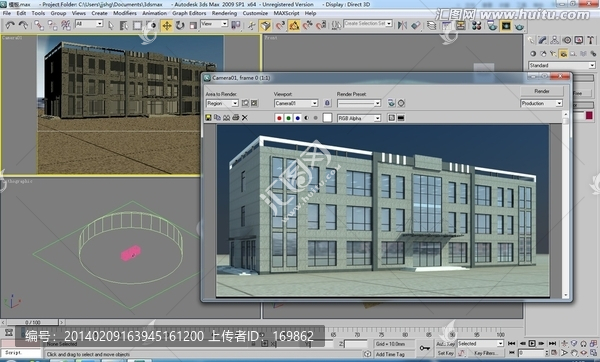The height and width of the screenshot is (362, 600).
Task: Choose the Rectangular Selection Region tool
Action: 137,26
